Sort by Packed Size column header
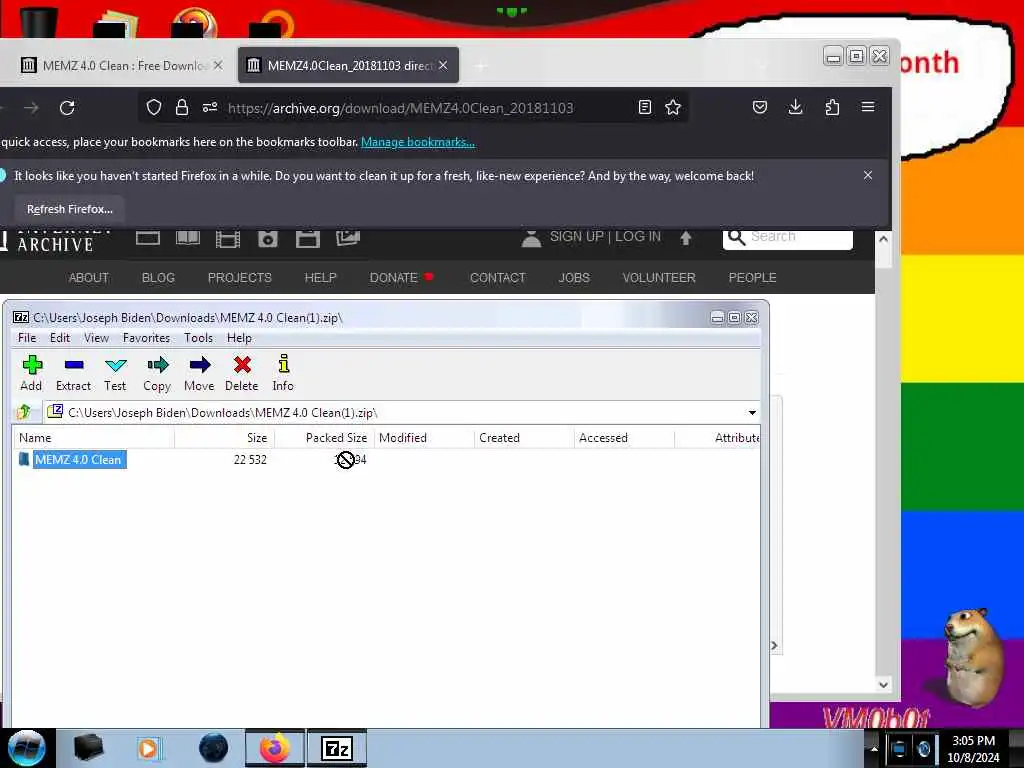The image size is (1024, 768). click(x=325, y=438)
